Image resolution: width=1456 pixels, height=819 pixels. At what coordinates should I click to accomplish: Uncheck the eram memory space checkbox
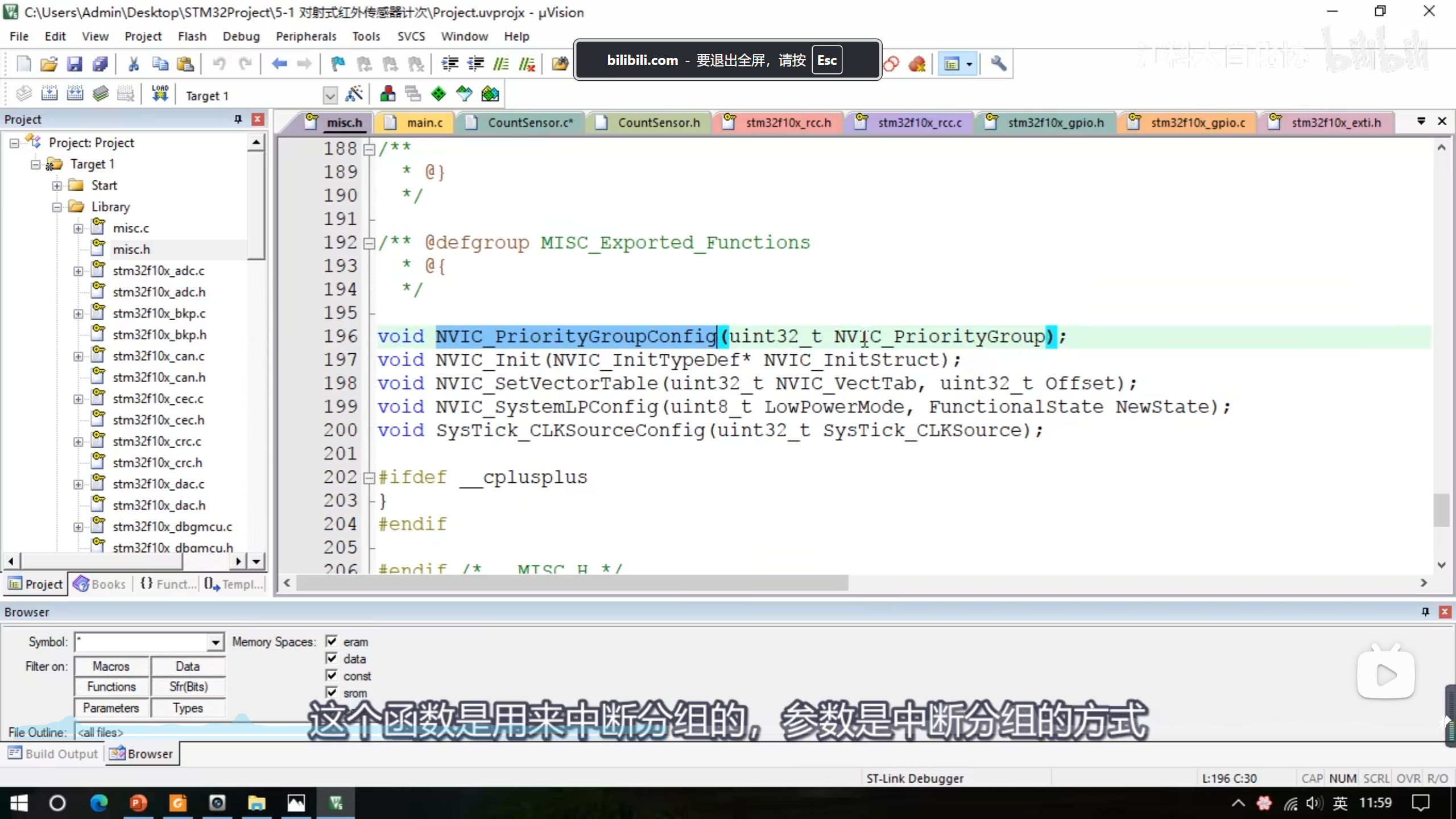332,641
